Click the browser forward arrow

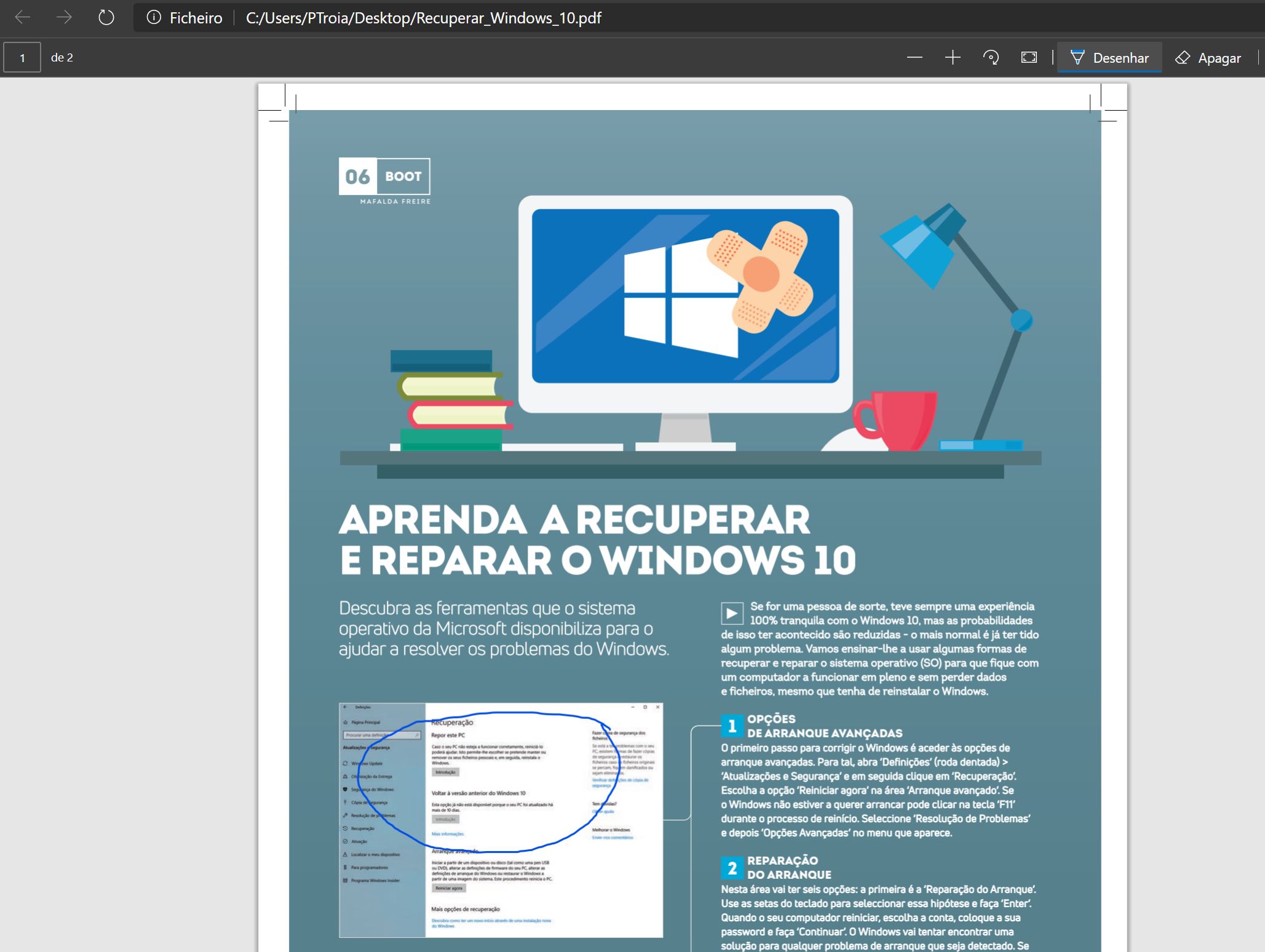[x=64, y=18]
